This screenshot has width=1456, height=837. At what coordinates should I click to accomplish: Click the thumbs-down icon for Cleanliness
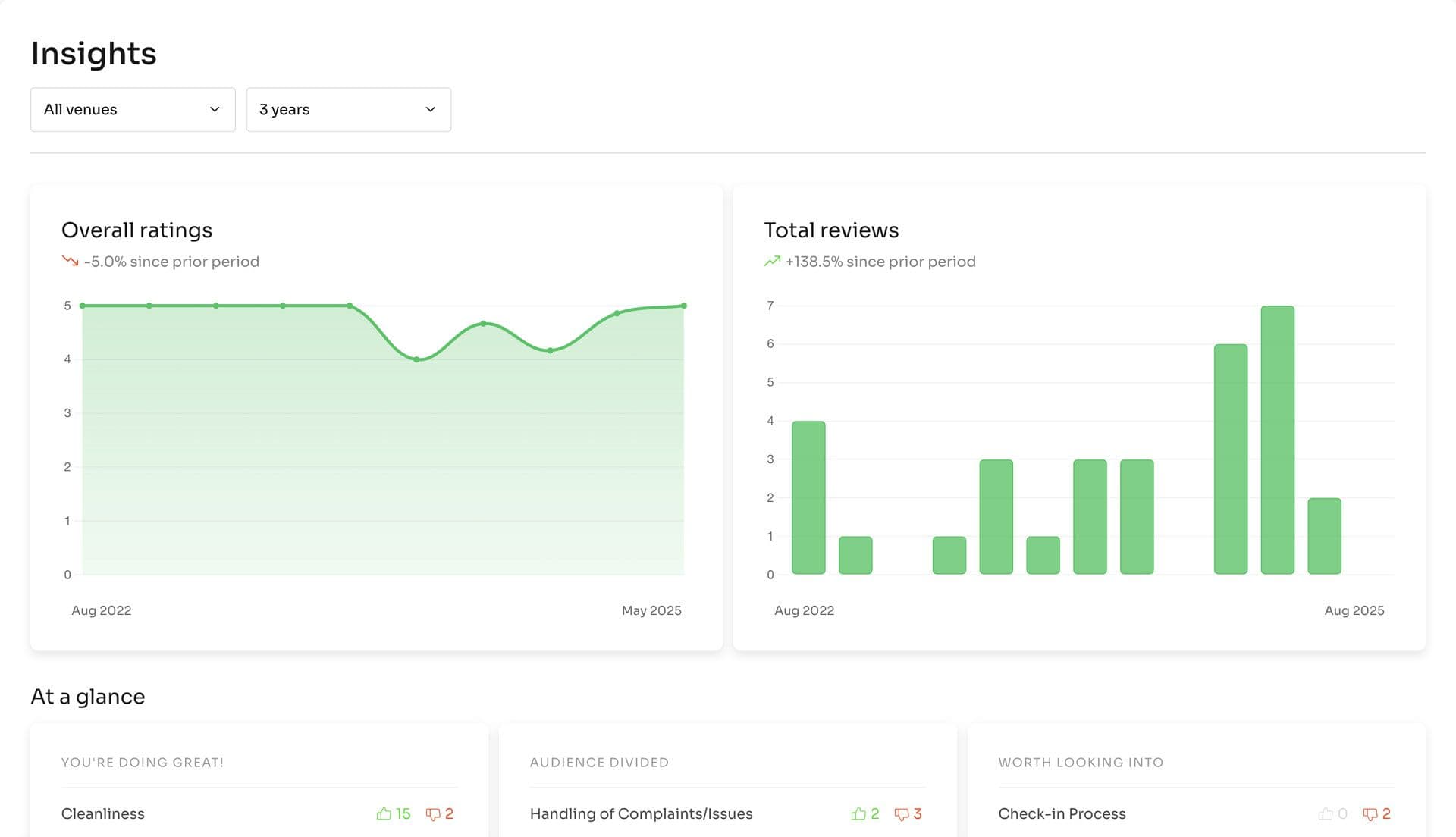433,813
